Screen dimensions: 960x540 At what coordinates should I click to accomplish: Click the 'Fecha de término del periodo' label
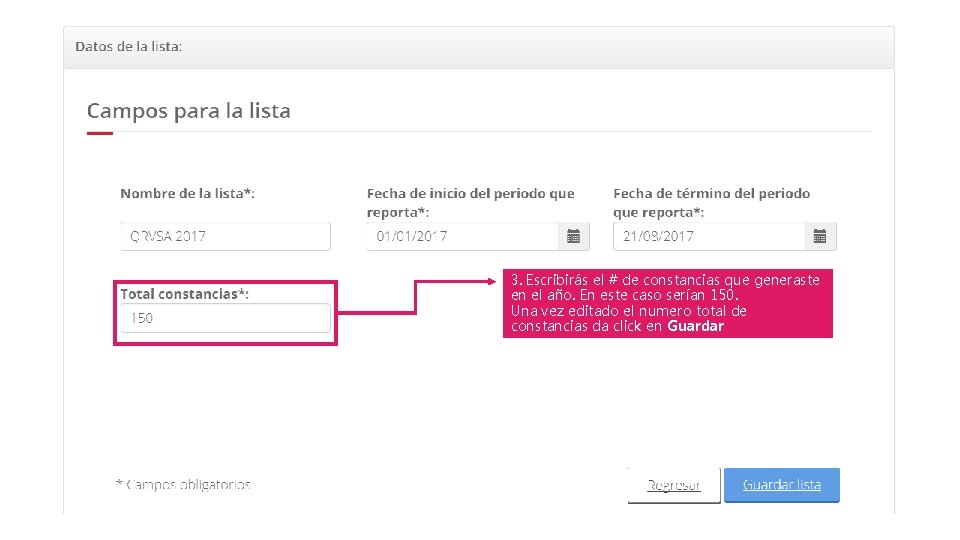(x=711, y=203)
